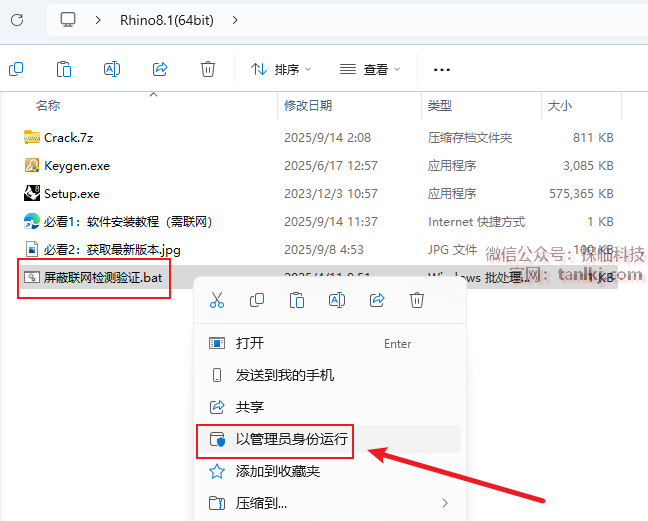648x521 pixels.
Task: Click the This PC monitor icon
Action: [68, 19]
